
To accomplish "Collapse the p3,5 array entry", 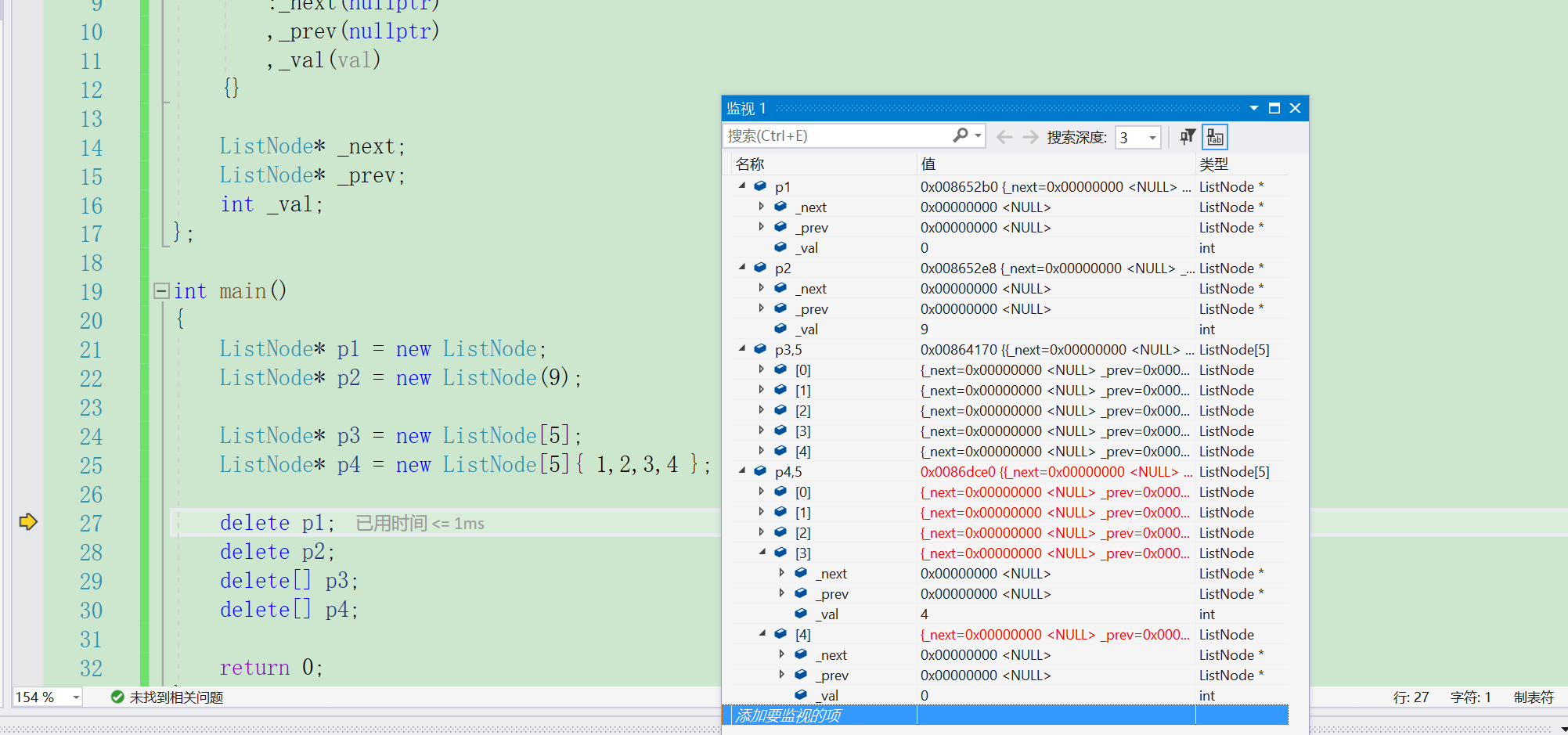I will pos(742,349).
